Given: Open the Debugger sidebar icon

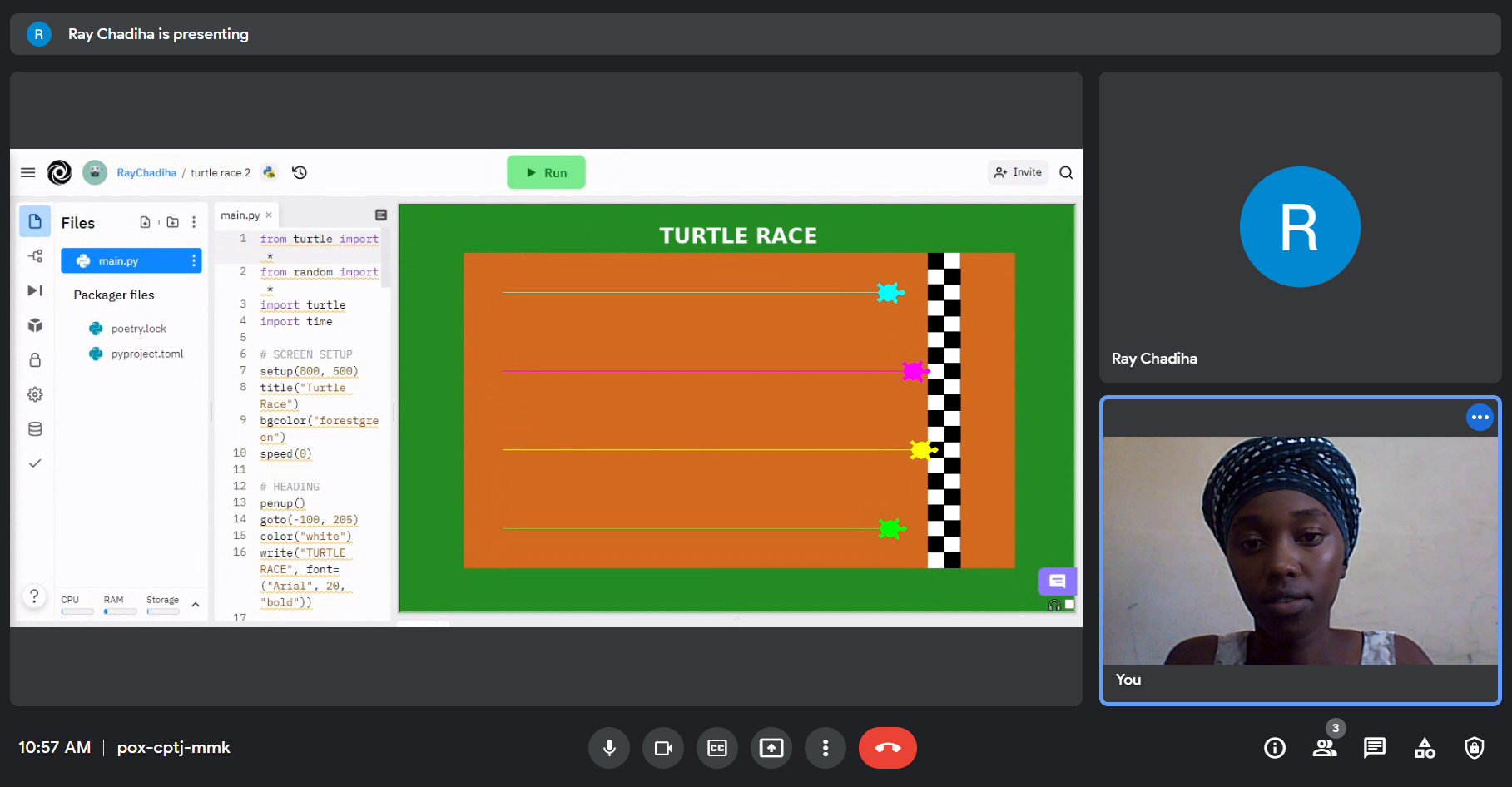Looking at the screenshot, I should click(35, 290).
